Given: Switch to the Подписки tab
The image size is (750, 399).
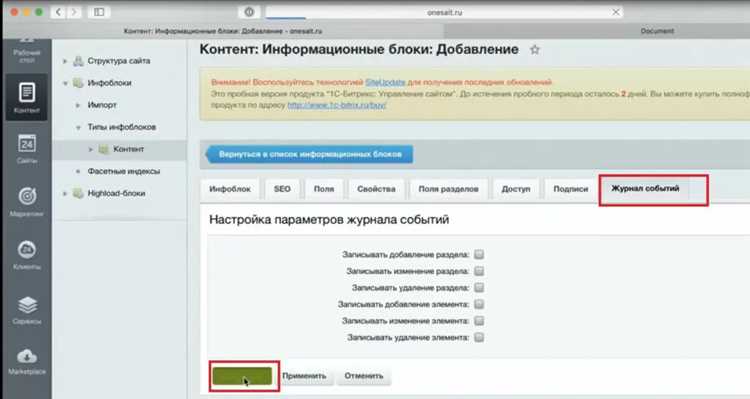Looking at the screenshot, I should pos(571,189).
